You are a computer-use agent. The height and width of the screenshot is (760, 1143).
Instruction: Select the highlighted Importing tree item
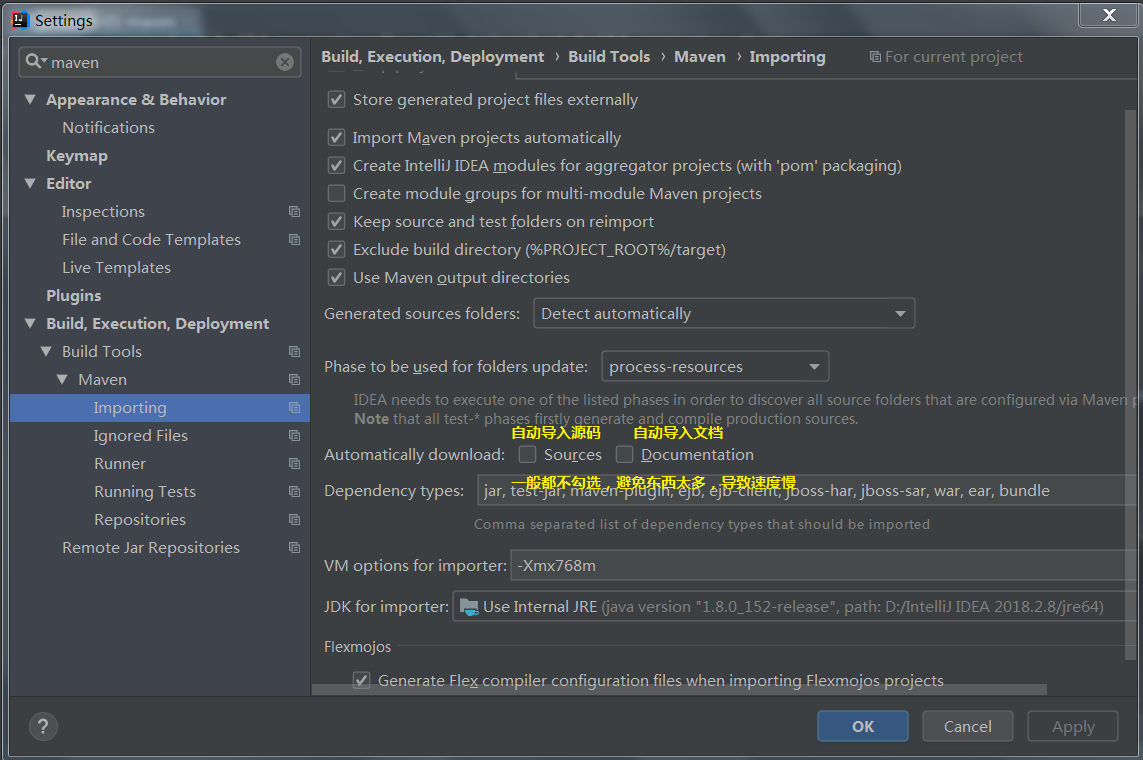(160, 407)
